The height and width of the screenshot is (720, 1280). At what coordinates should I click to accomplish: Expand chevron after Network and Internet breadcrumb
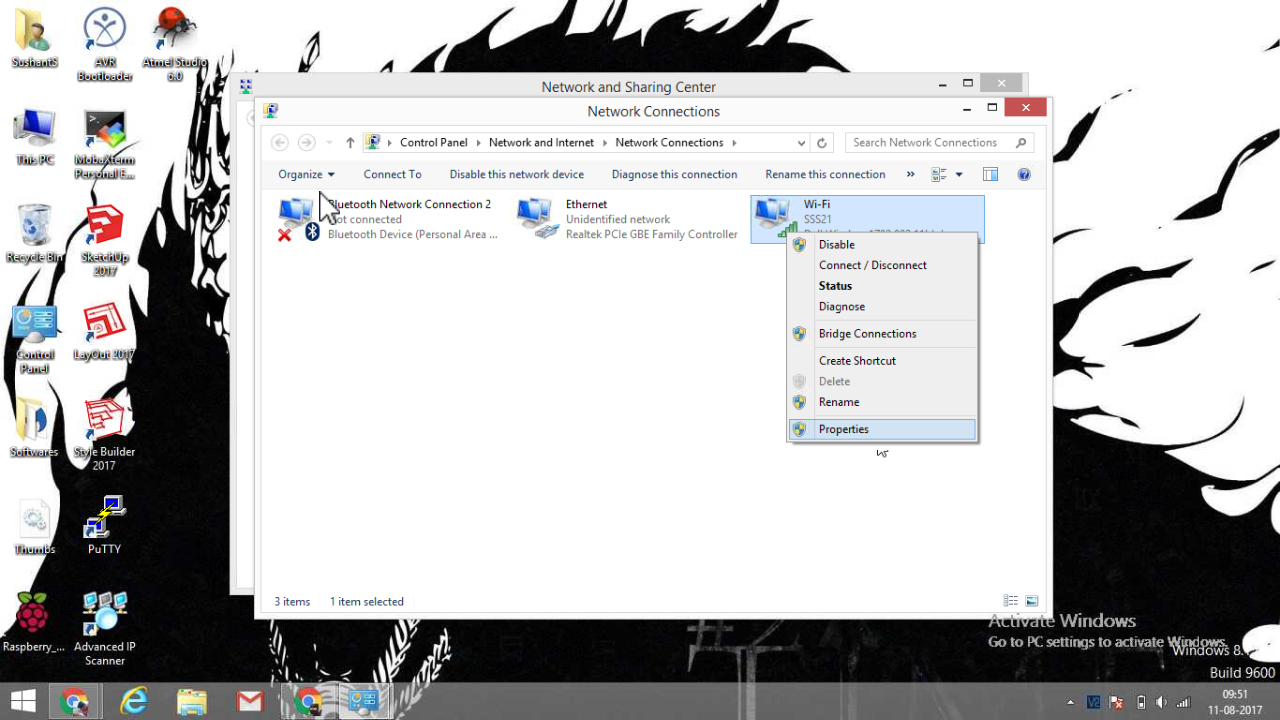(605, 143)
